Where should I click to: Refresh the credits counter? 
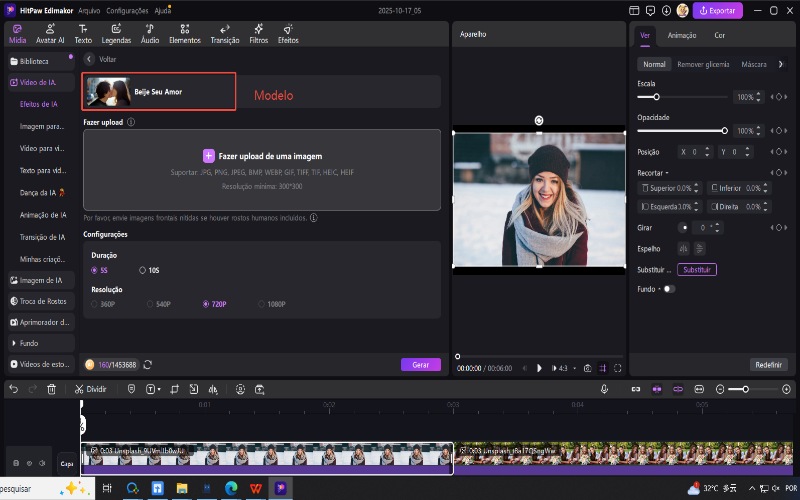147,365
